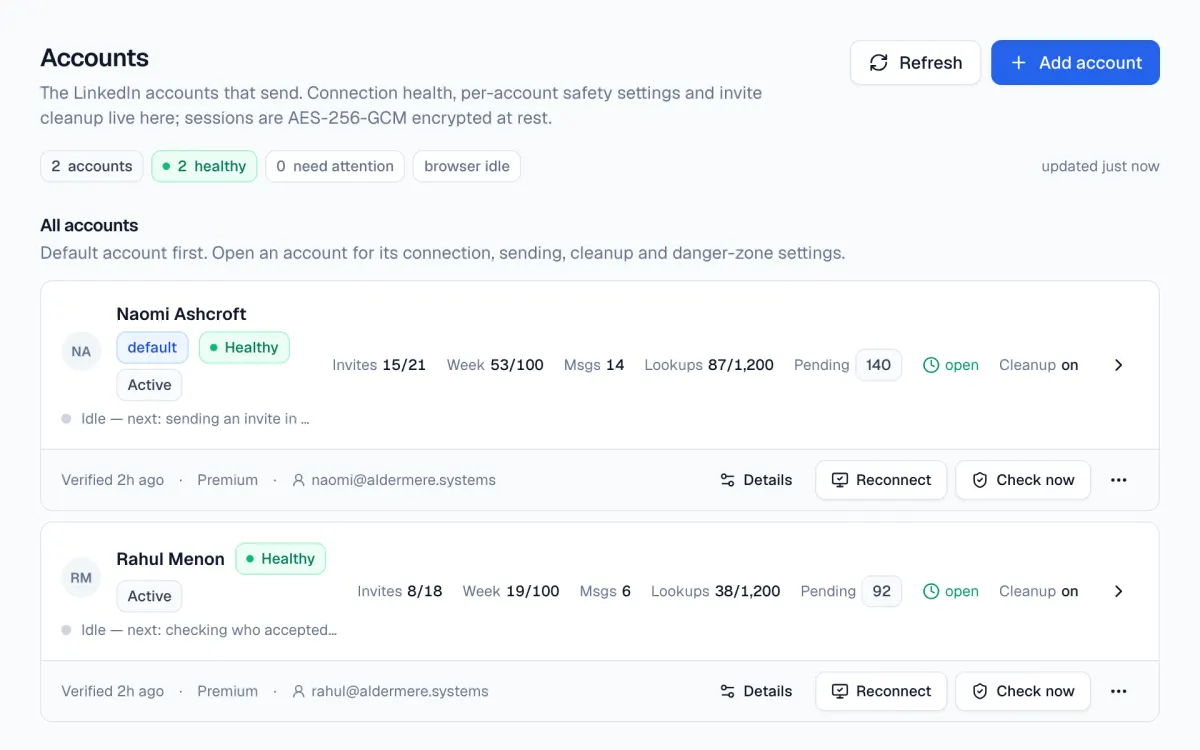Click shield icon on Naomi's Check now

[980, 480]
